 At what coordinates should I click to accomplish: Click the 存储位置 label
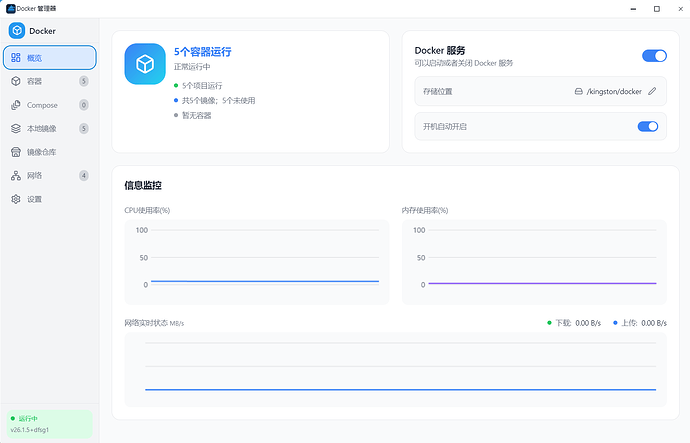tap(437, 92)
